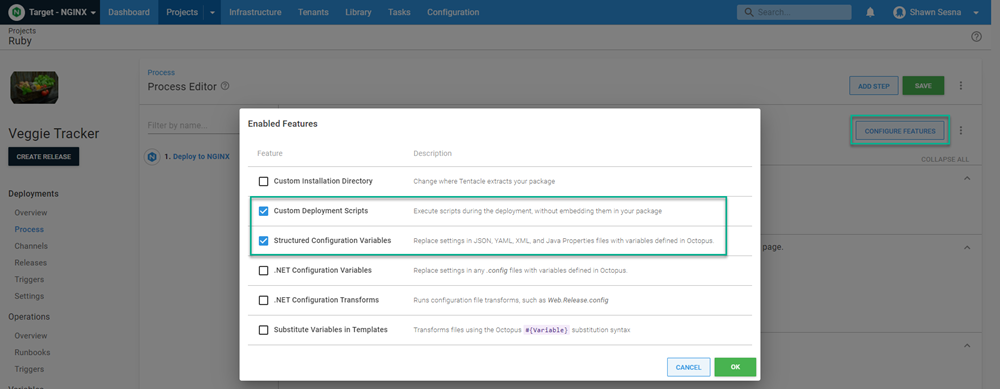The width and height of the screenshot is (1000, 389).
Task: Click the Target - NGINX space logo
Action: pos(17,12)
